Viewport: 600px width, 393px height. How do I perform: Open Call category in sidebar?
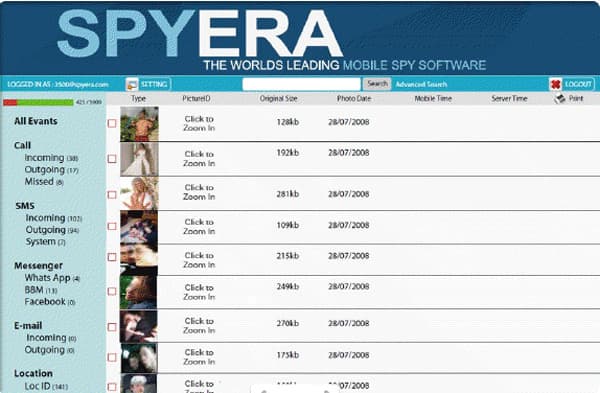click(22, 145)
